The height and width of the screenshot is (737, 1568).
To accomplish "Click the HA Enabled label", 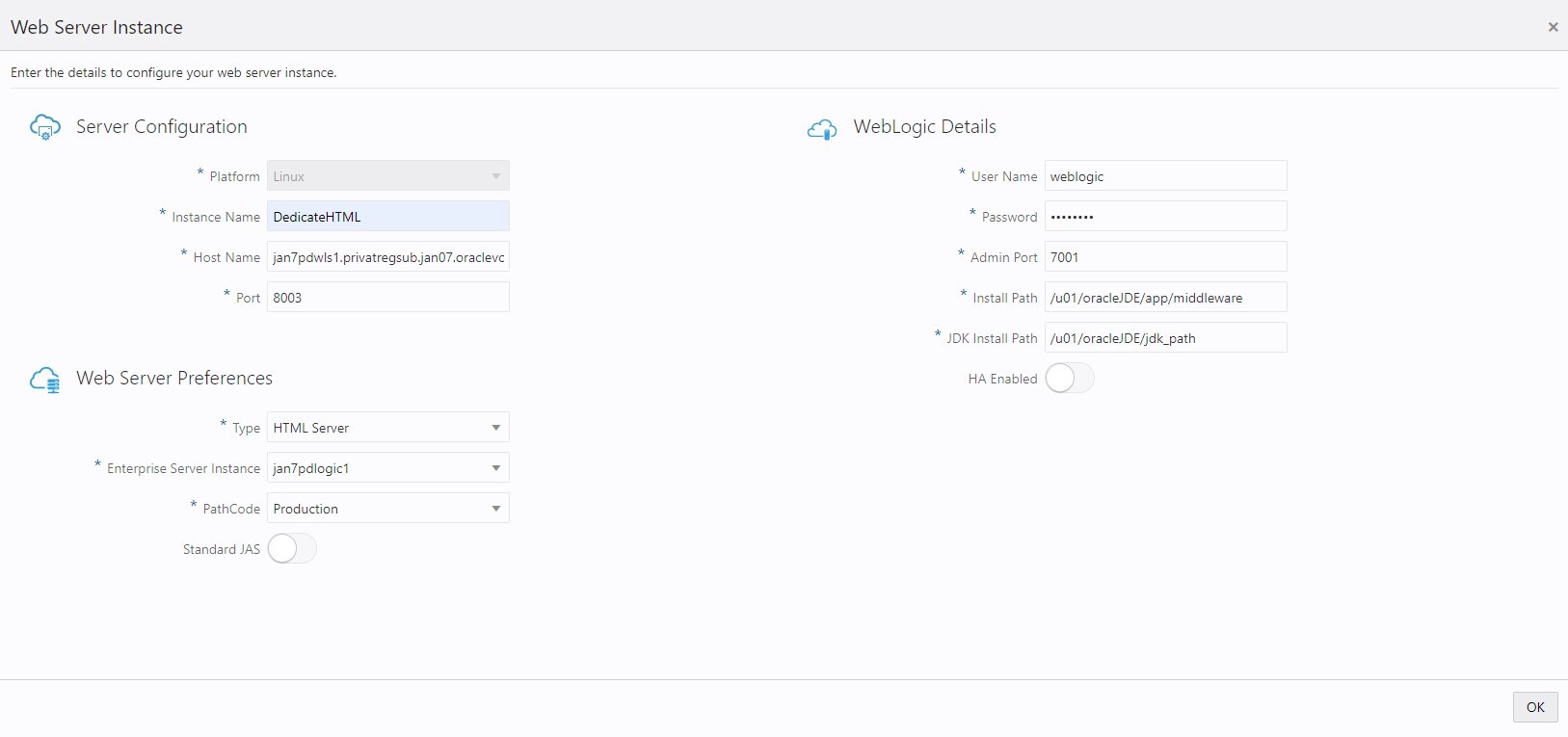I will (1002, 379).
